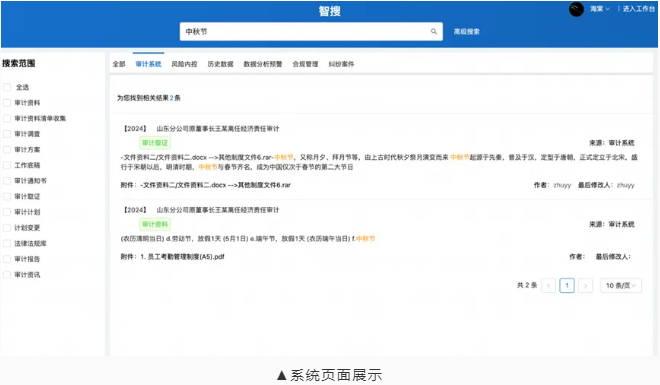Select the 合规管理 tab

[305, 64]
